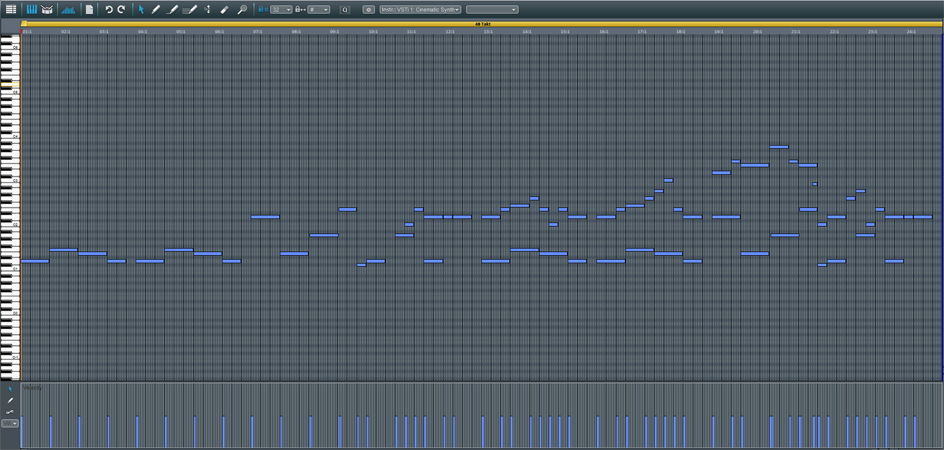The image size is (944, 450).
Task: Toggle the blue snap-to-grid lock
Action: click(x=263, y=10)
